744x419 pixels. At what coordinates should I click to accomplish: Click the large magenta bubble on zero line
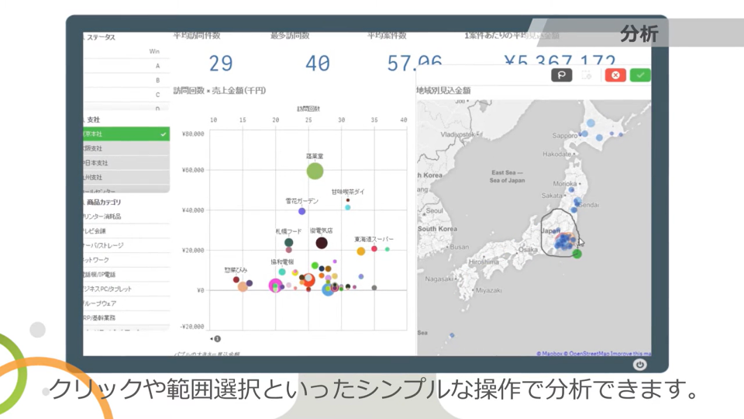click(x=275, y=286)
